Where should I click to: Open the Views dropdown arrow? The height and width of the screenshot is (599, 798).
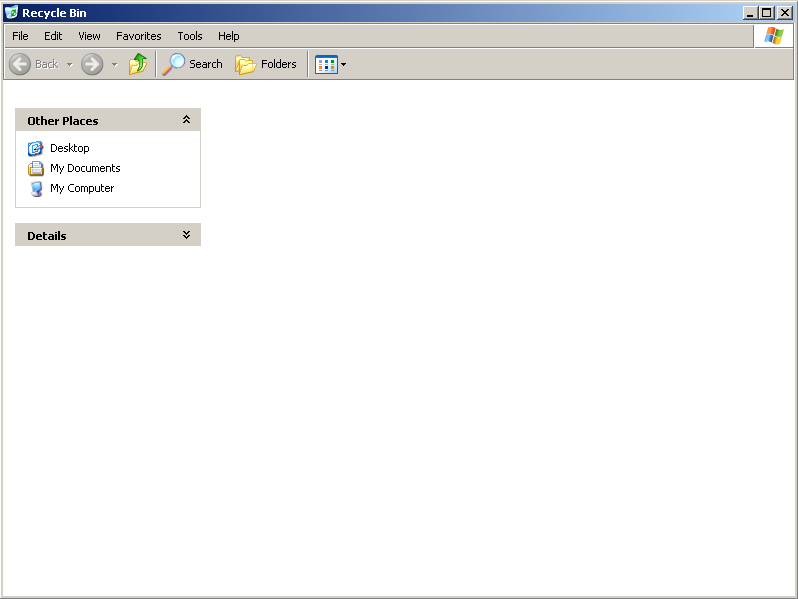pyautogui.click(x=344, y=65)
